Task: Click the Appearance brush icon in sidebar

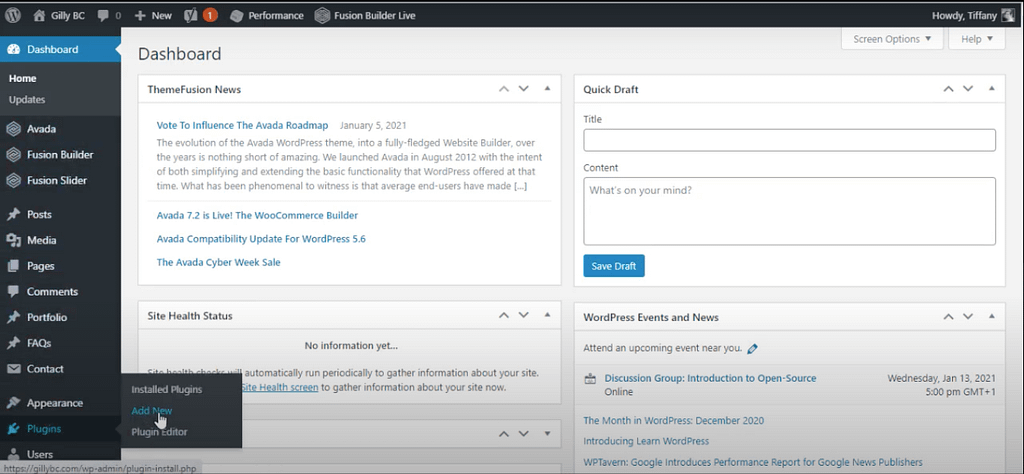Action: pyautogui.click(x=13, y=403)
